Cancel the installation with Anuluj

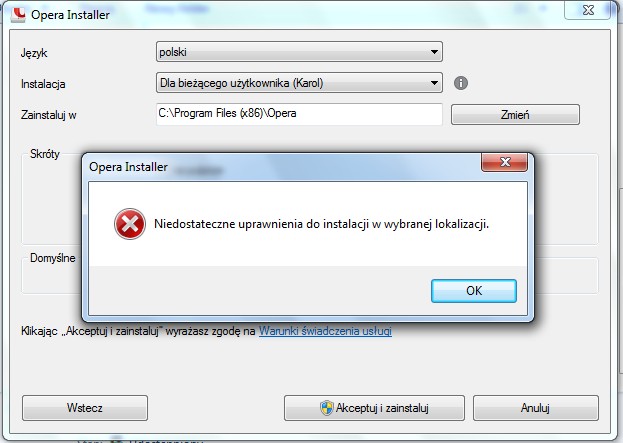click(x=535, y=408)
